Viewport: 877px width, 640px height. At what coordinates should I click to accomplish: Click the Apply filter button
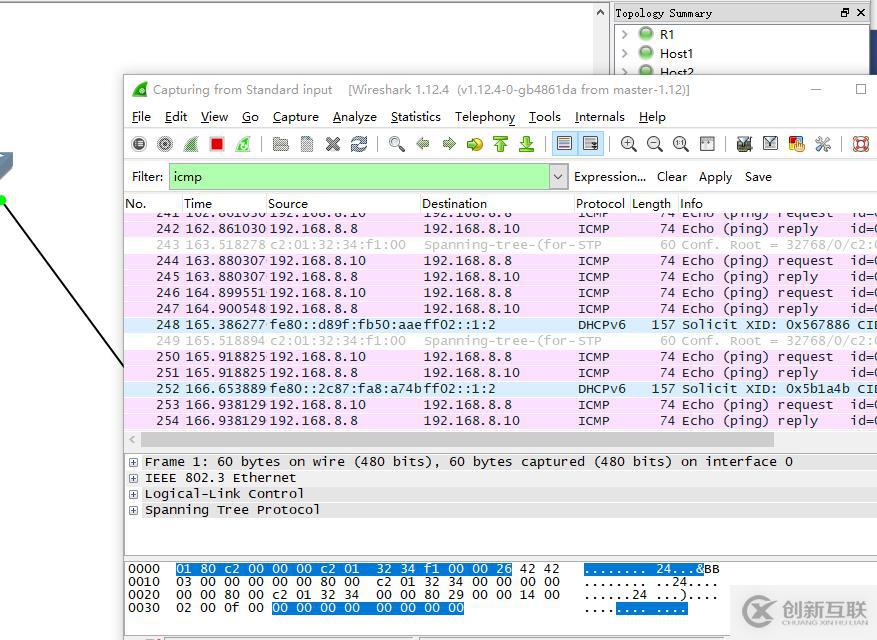click(x=715, y=177)
